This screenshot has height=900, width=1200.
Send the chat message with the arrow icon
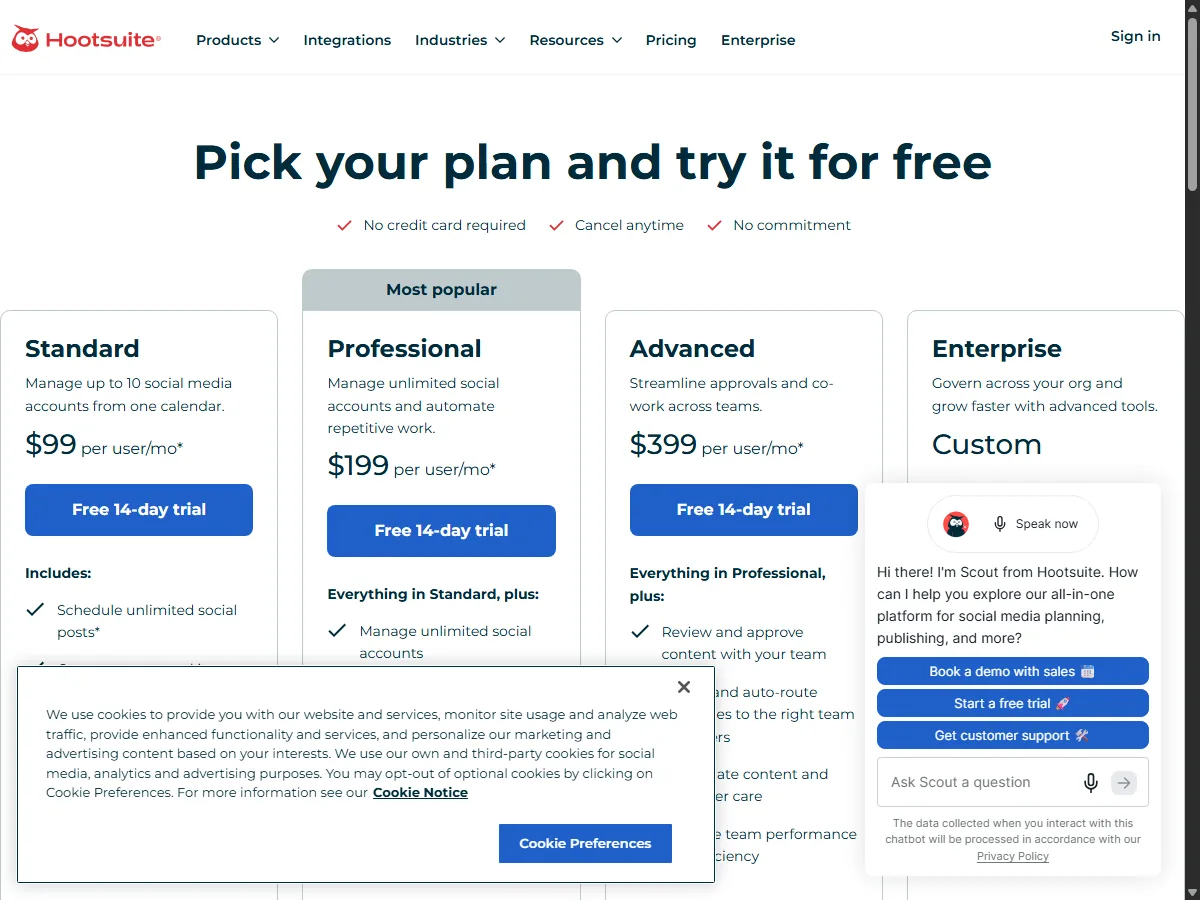click(1124, 783)
